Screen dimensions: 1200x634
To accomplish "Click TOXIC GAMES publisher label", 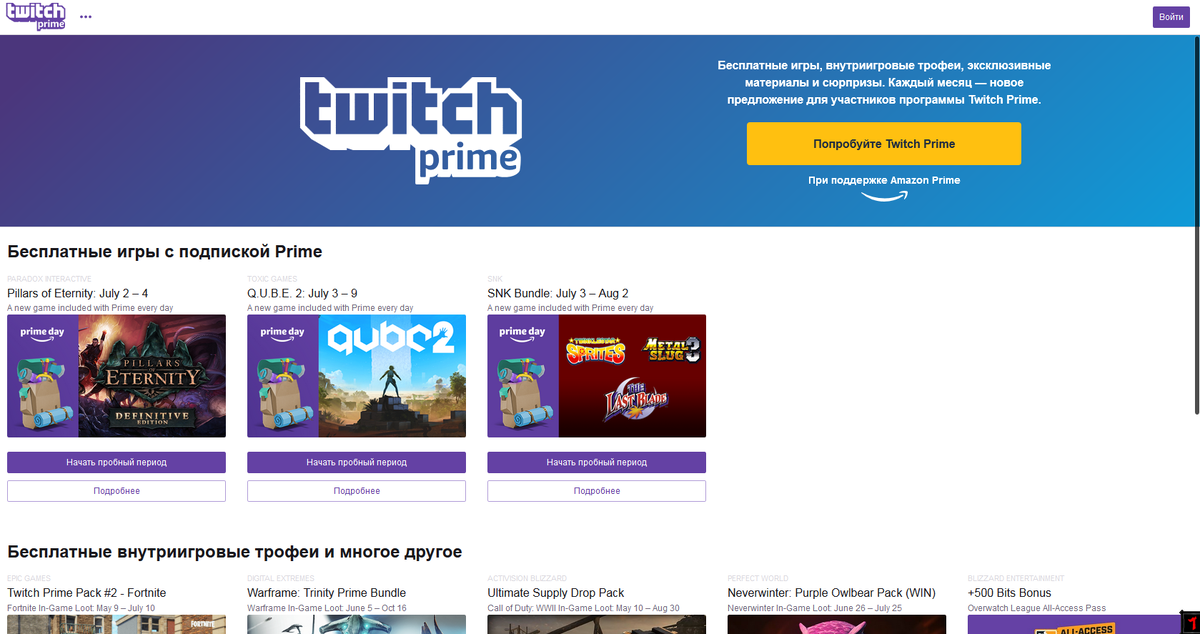I will pyautogui.click(x=272, y=279).
